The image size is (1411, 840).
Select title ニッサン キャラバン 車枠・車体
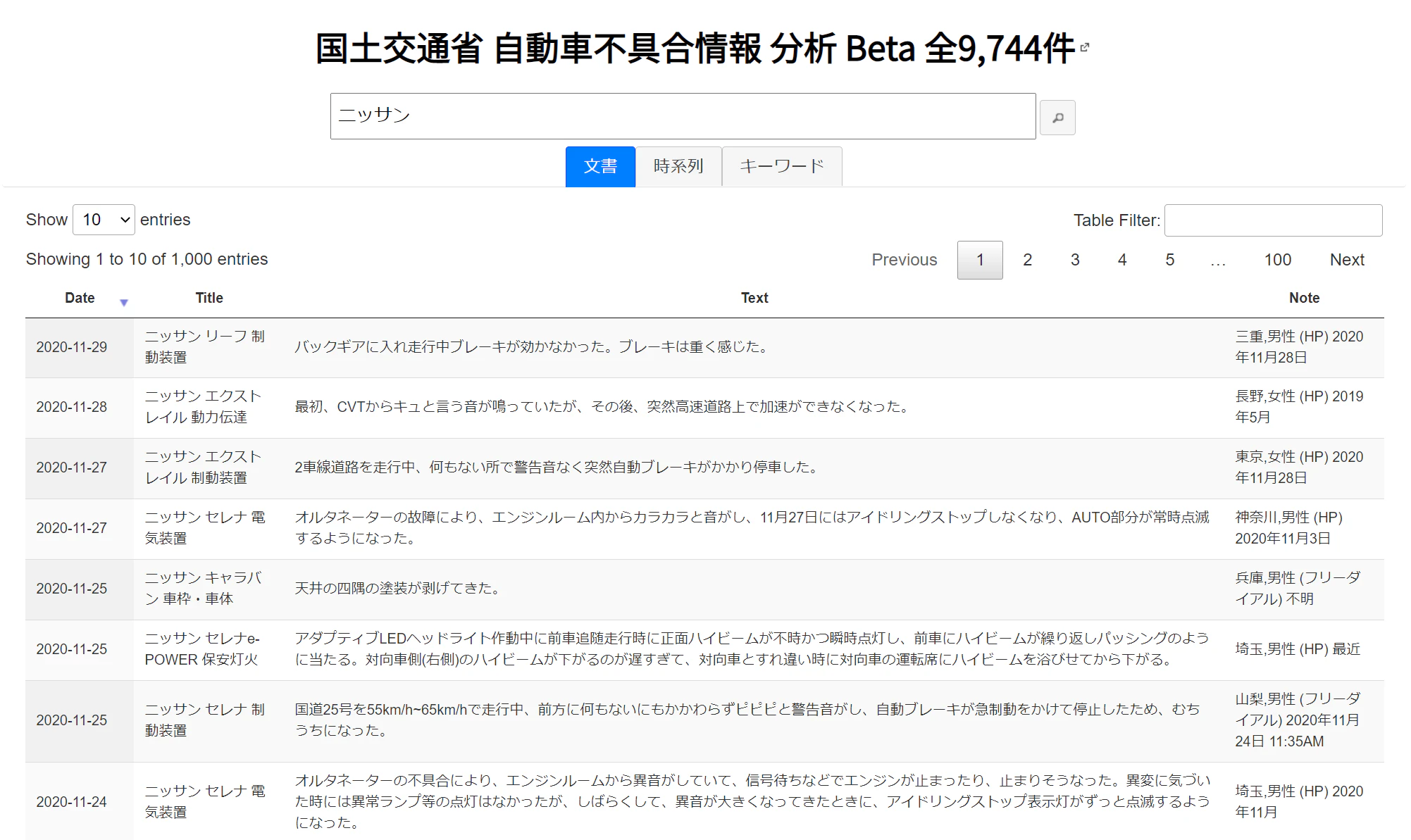204,589
